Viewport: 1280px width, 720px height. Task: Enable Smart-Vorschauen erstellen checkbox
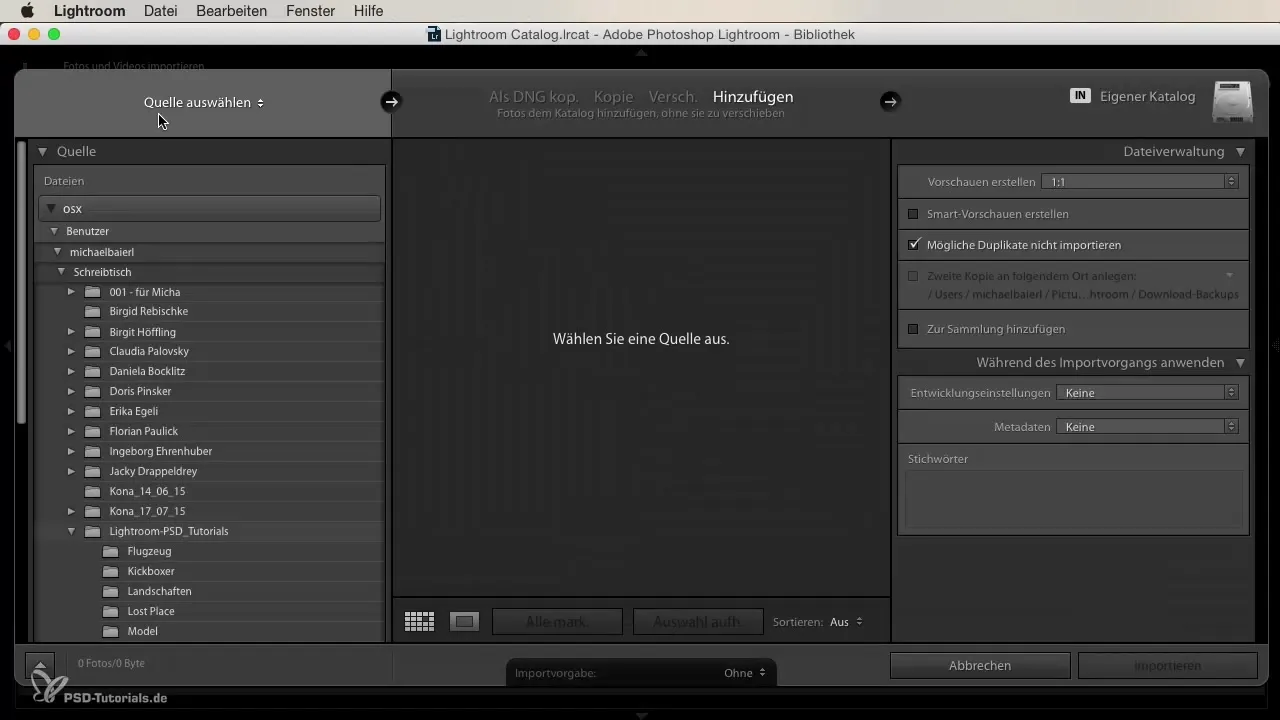(x=913, y=214)
